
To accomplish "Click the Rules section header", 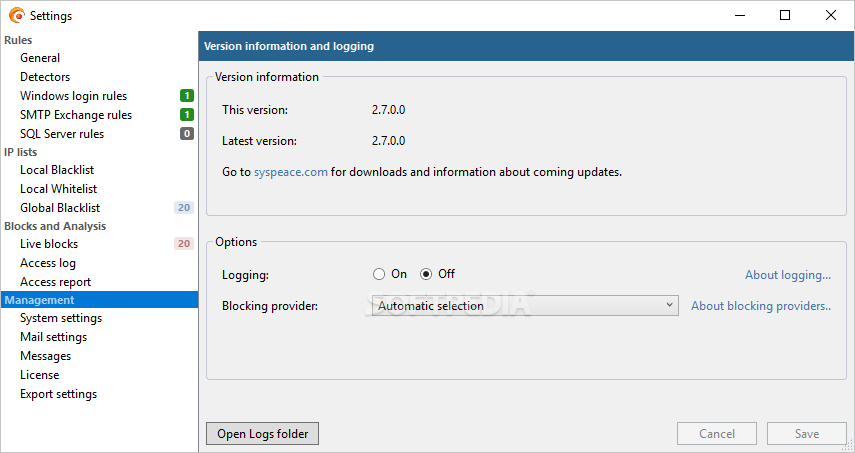I will 18,40.
